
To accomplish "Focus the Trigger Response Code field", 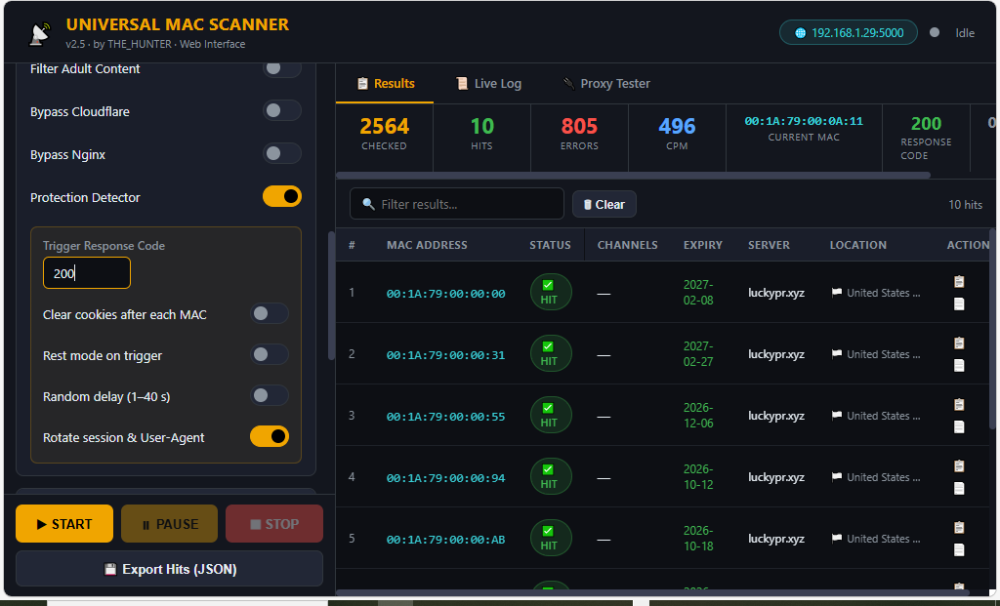I will (x=87, y=273).
